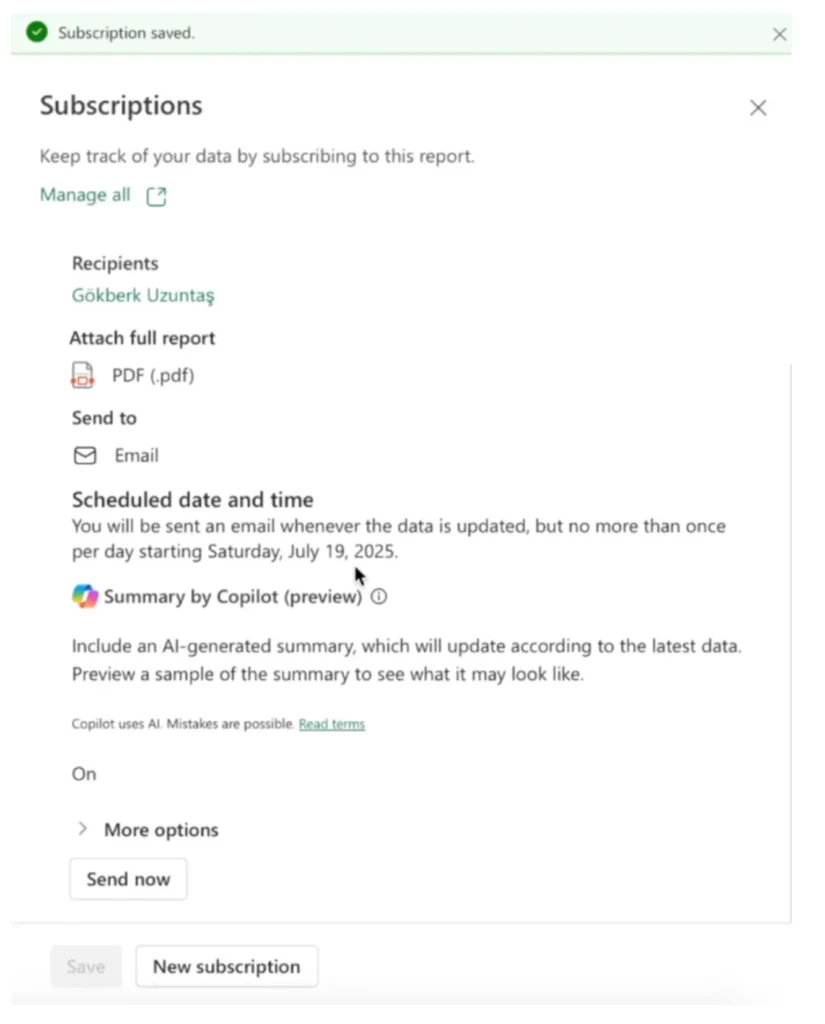Close the Subscriptions panel
Image resolution: width=825 pixels, height=1024 pixels.
point(758,108)
